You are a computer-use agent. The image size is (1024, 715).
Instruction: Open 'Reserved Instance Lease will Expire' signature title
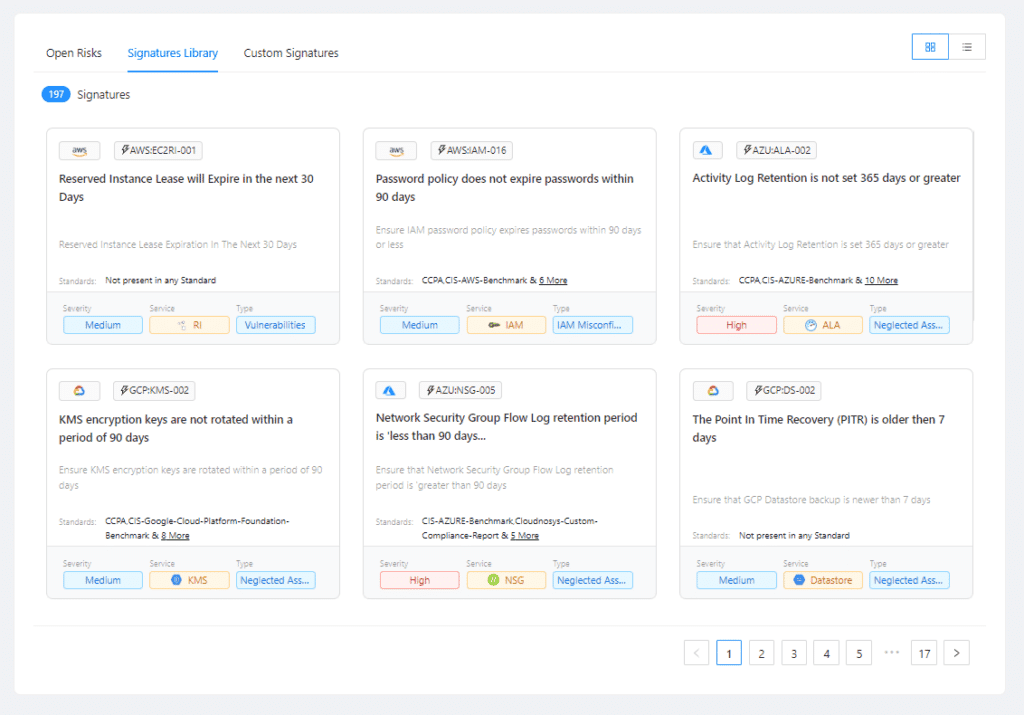coord(186,188)
